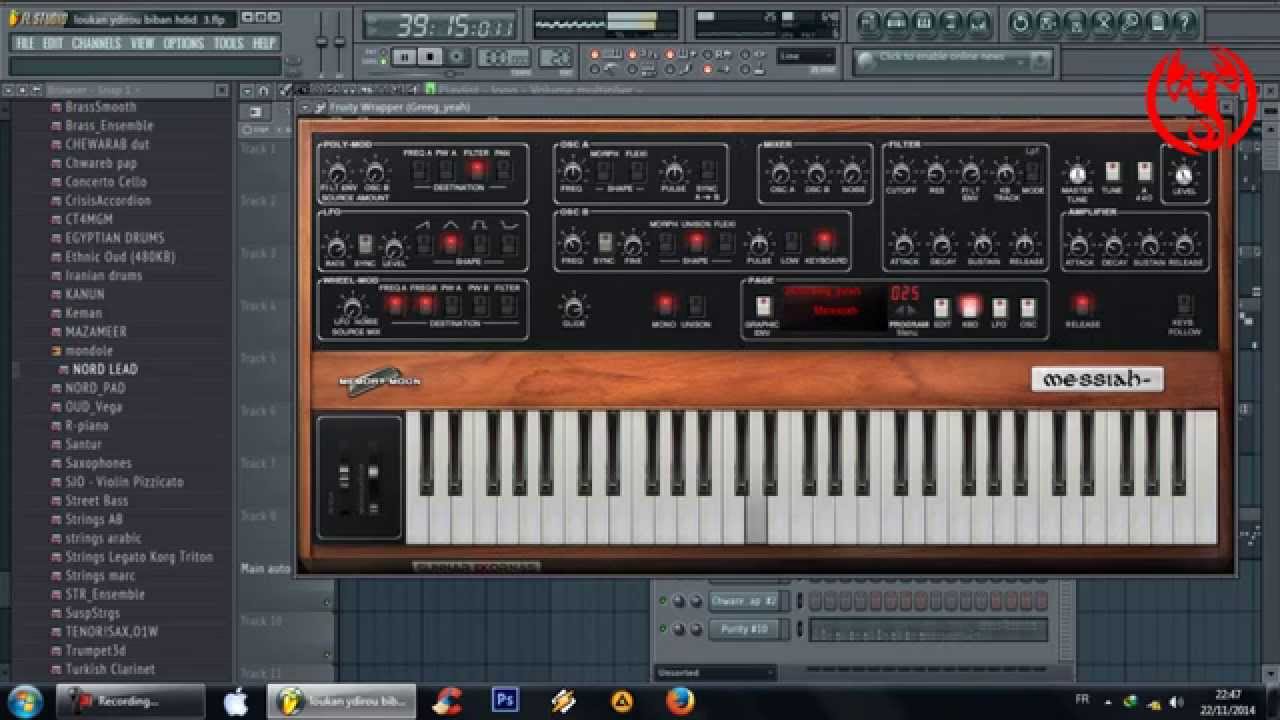Click the stop button in transport

pyautogui.click(x=430, y=57)
